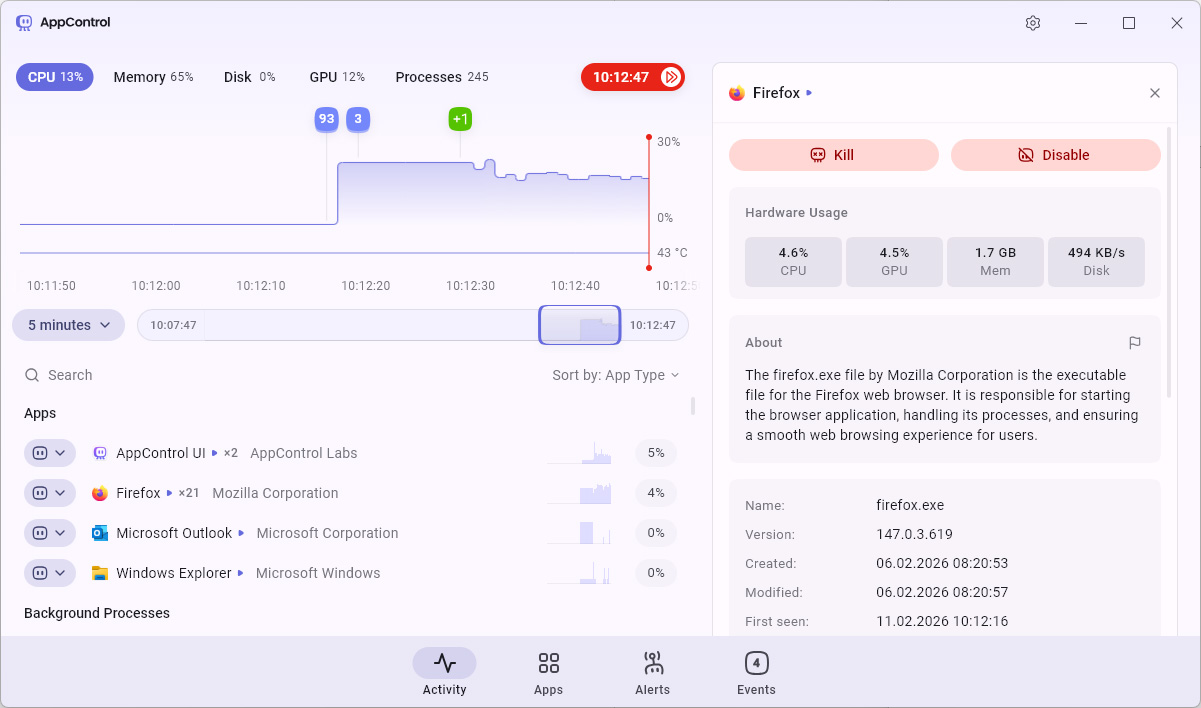Click the 93 event marker on graph
The width and height of the screenshot is (1201, 708).
click(326, 119)
